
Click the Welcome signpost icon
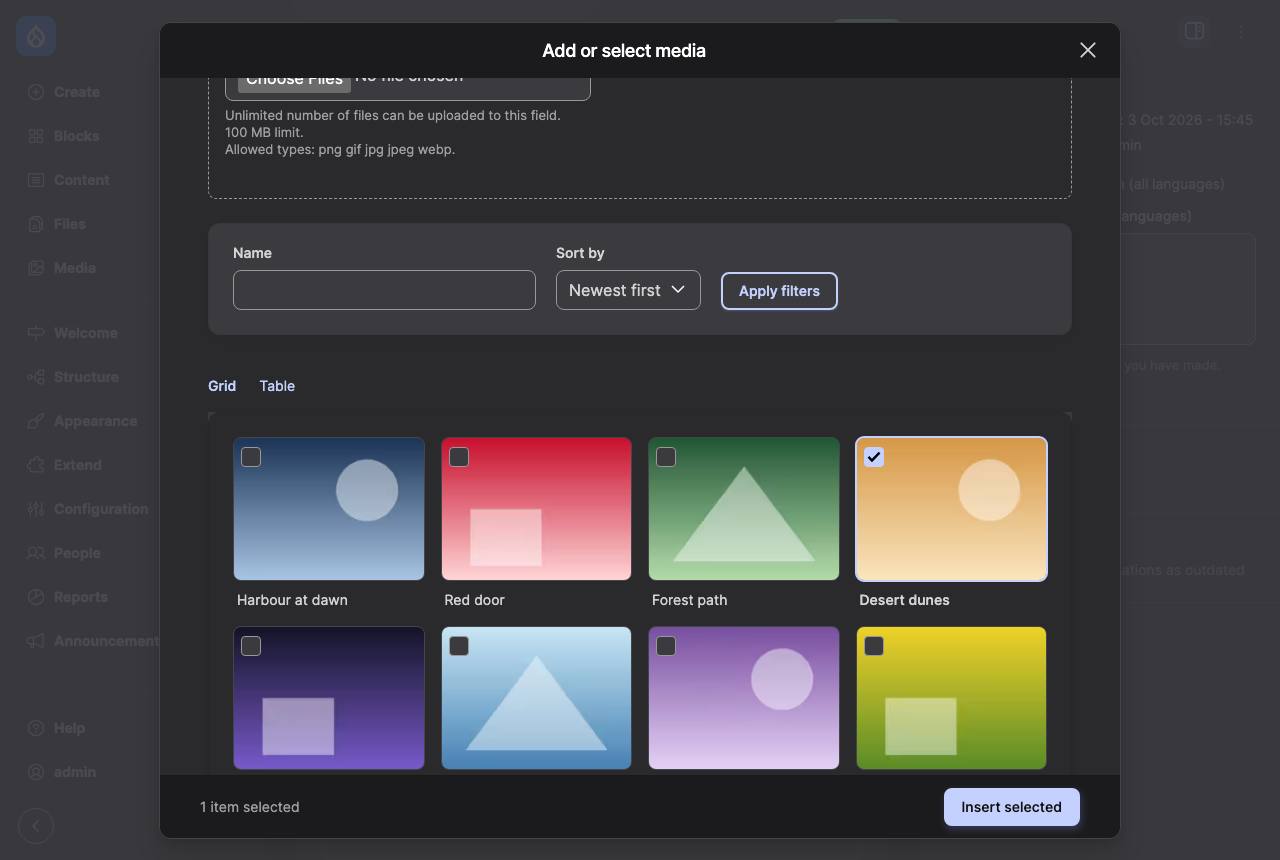[x=36, y=333]
